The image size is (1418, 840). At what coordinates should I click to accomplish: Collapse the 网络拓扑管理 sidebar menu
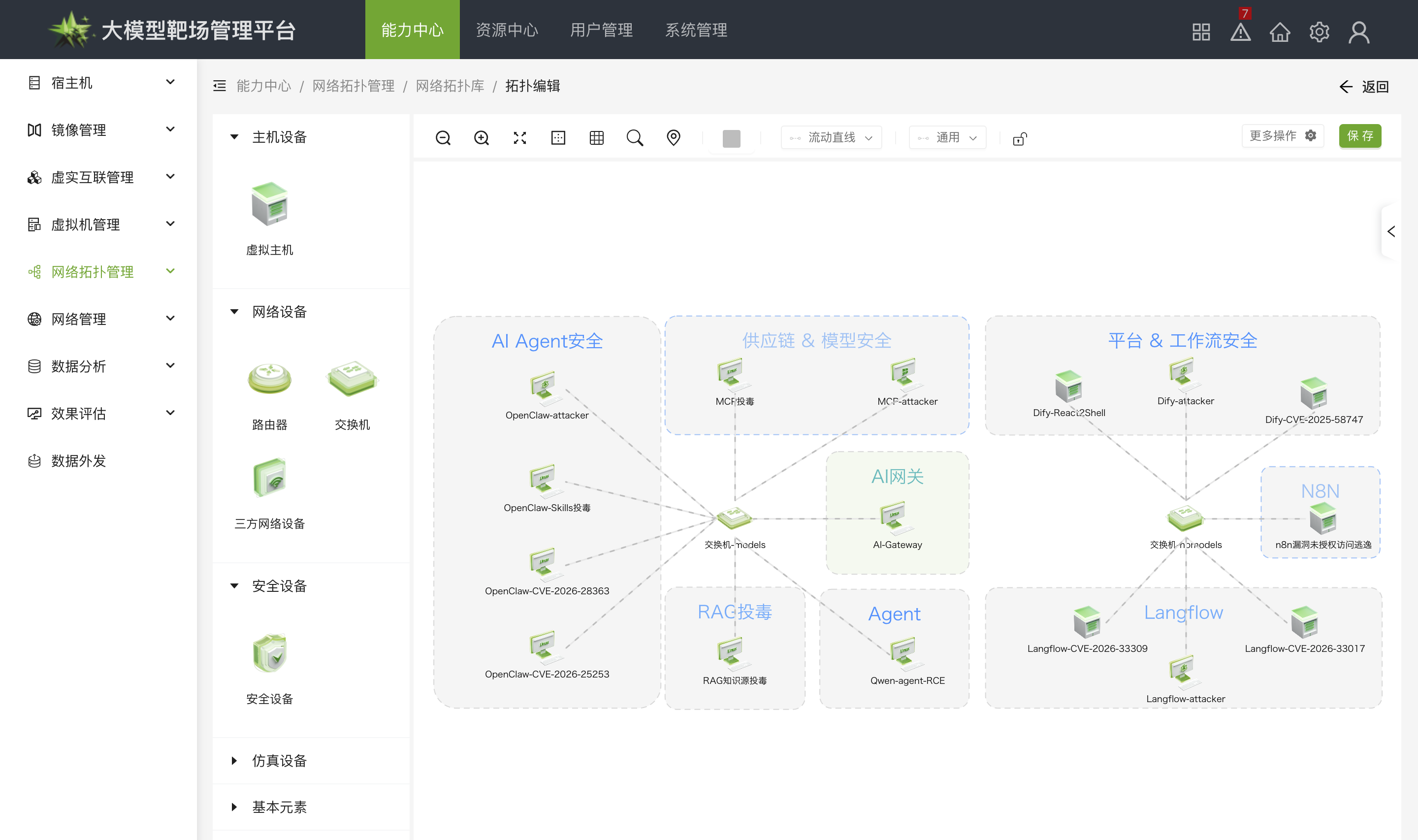click(x=98, y=272)
